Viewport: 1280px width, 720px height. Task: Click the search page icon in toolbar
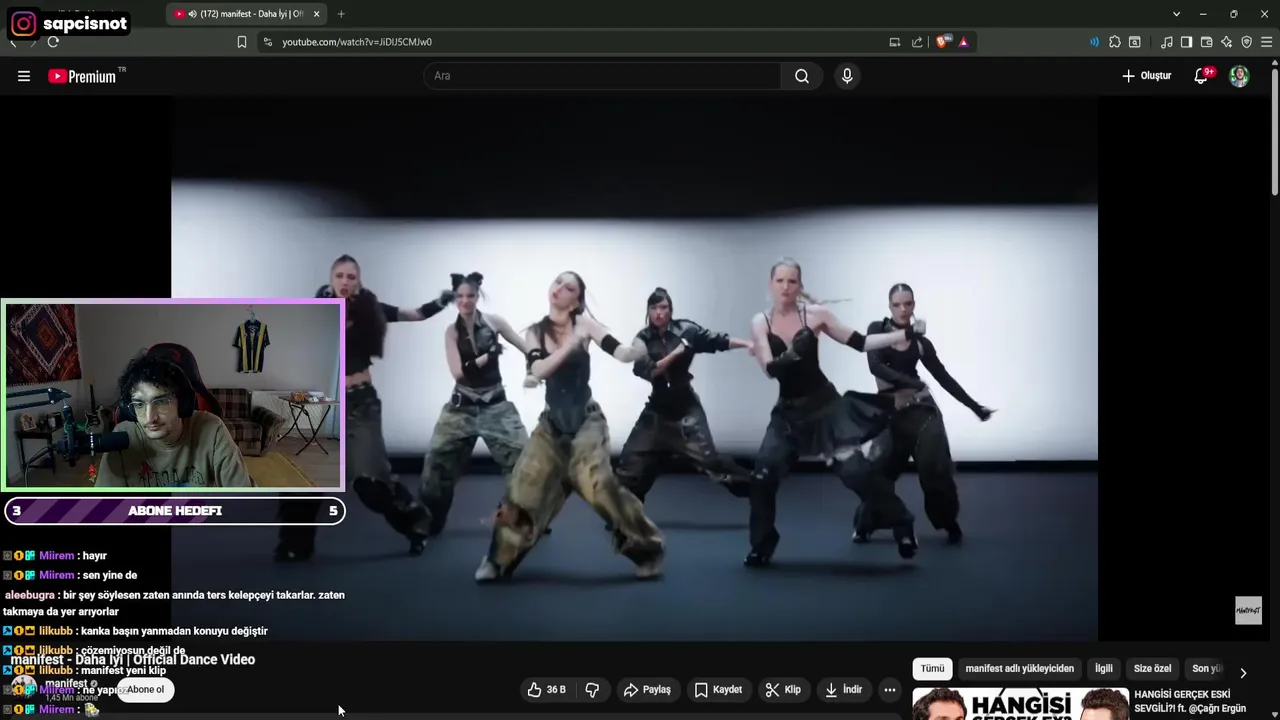(1135, 42)
